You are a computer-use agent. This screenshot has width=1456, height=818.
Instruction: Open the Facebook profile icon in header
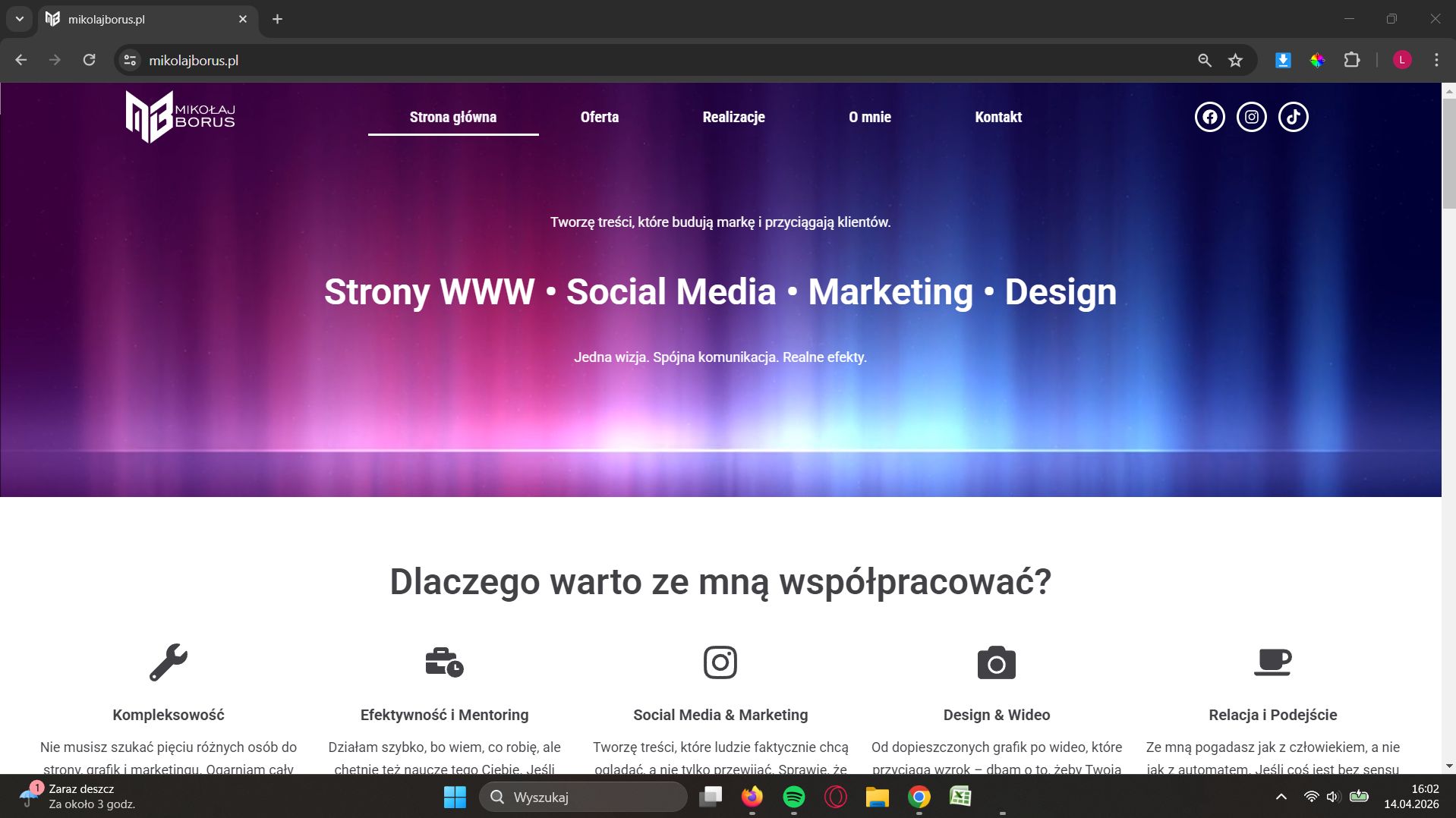click(1209, 117)
